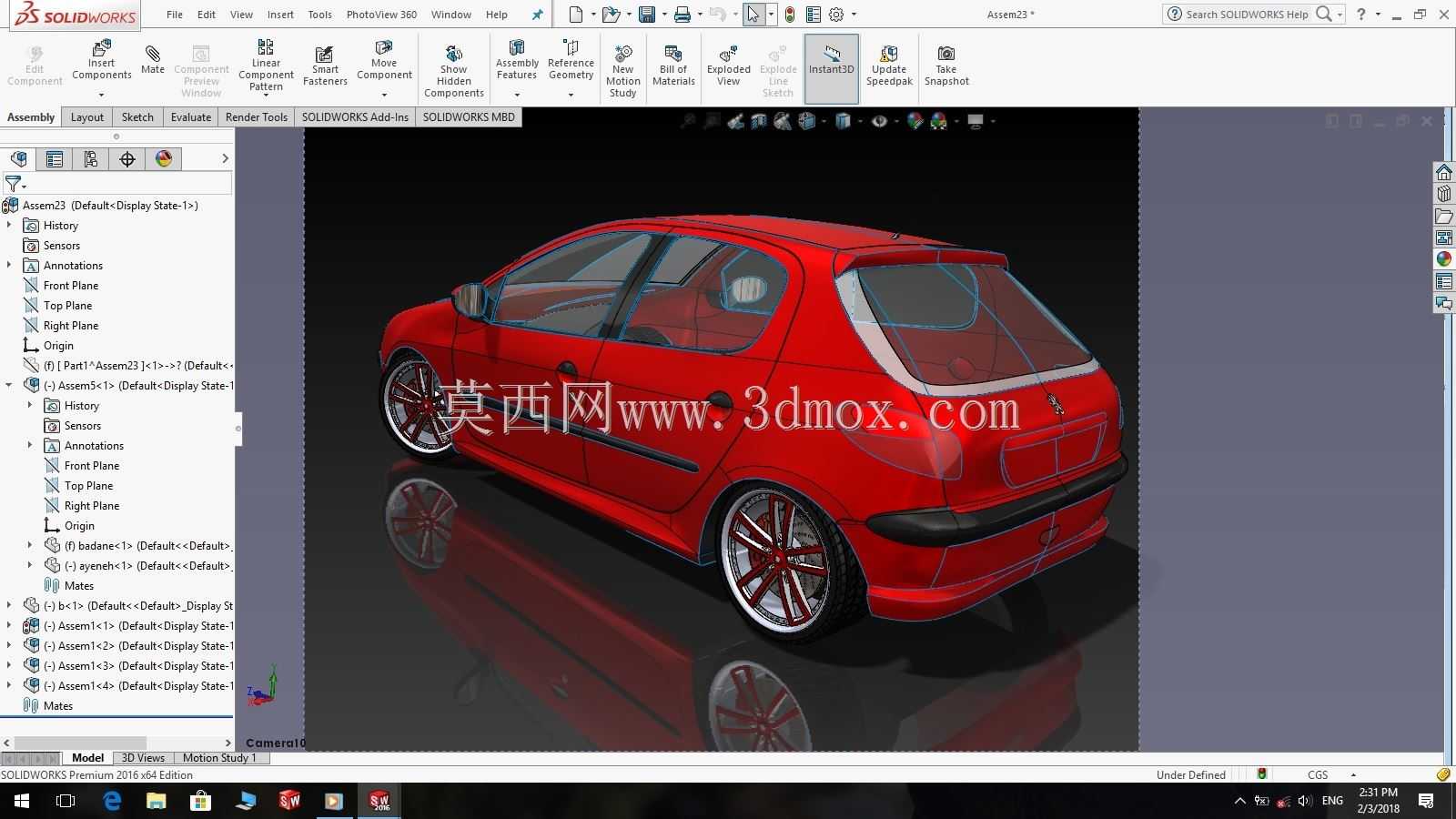This screenshot has width=1456, height=819.
Task: Click the feature tree horizontal scrollbar
Action: [80, 743]
